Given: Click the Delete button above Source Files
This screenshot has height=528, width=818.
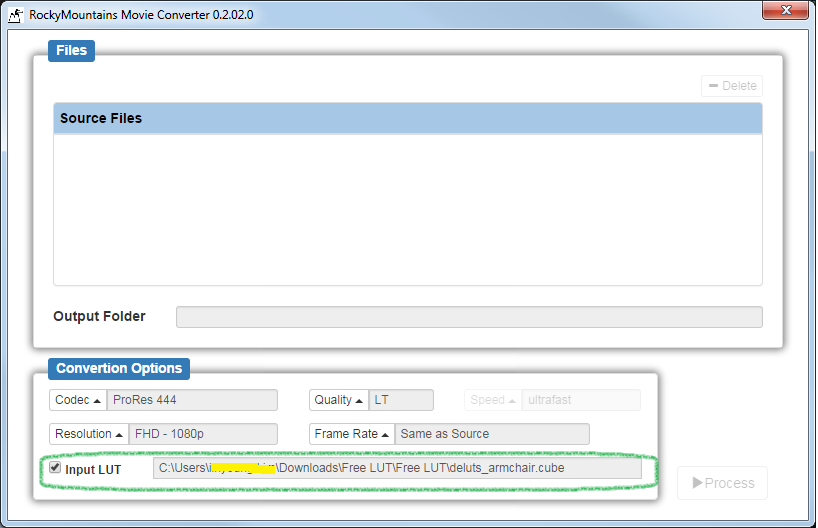Looking at the screenshot, I should coord(731,86).
